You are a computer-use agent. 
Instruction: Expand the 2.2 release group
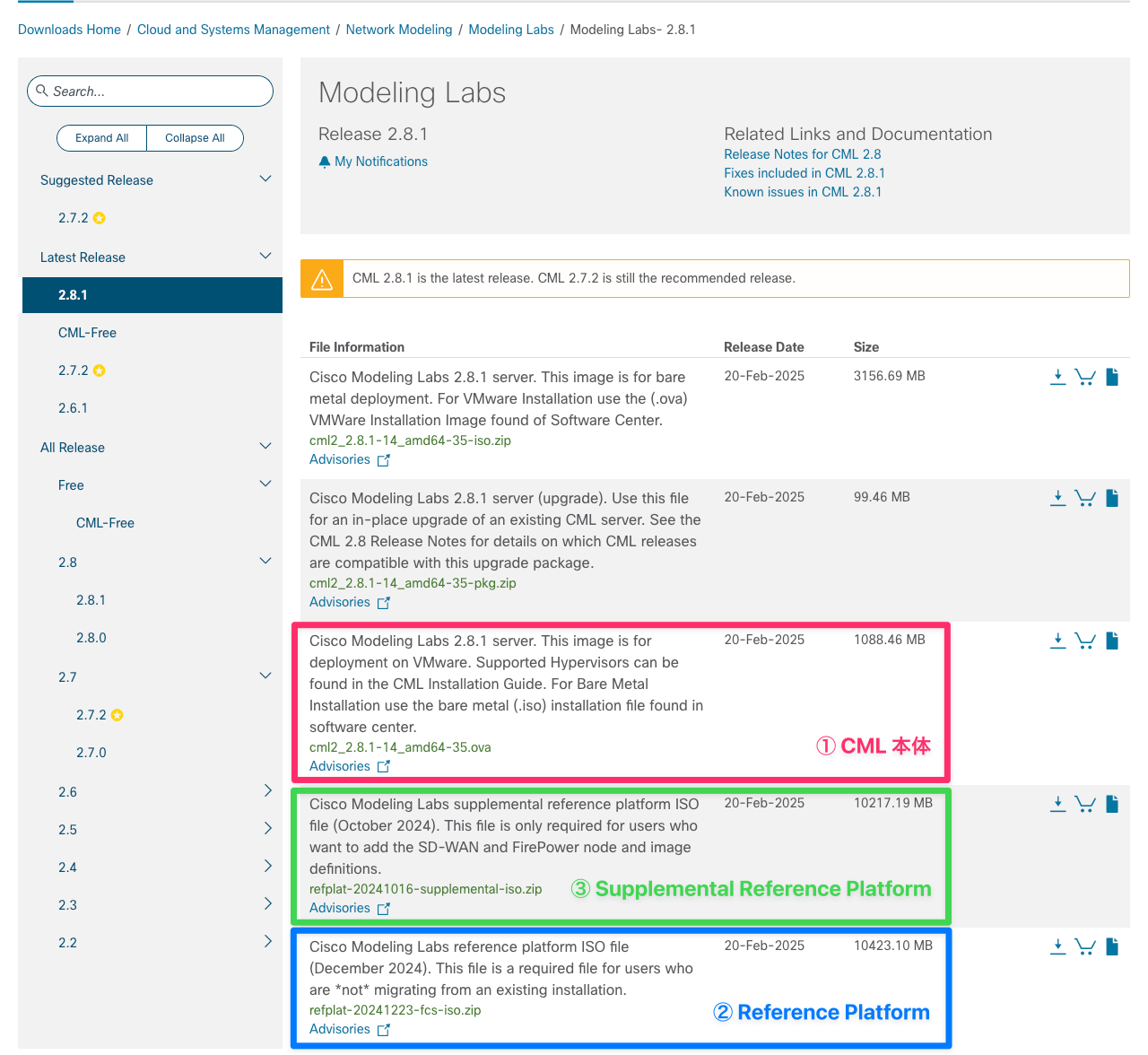click(267, 941)
